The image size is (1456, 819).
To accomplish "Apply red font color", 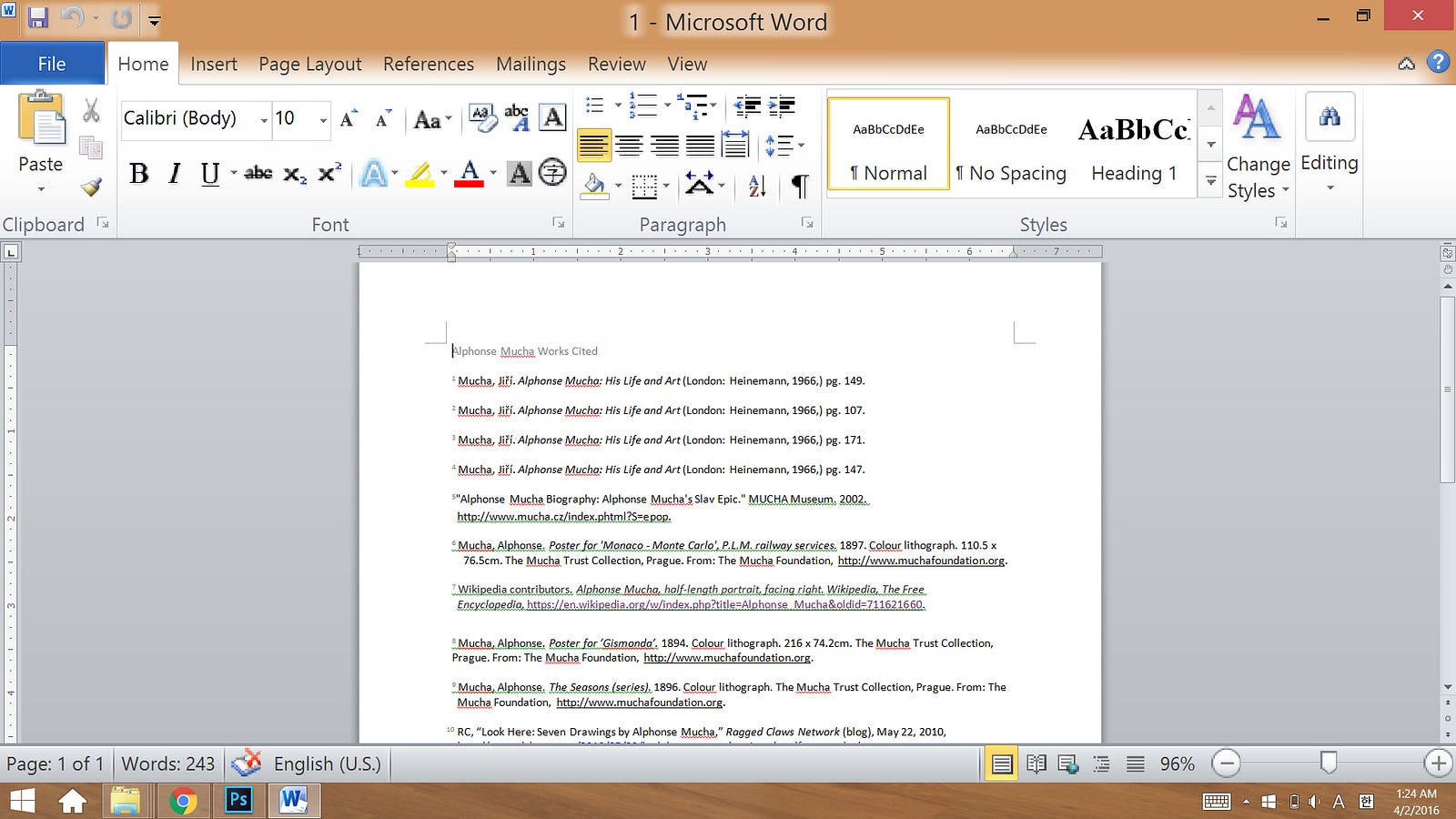I will click(469, 173).
